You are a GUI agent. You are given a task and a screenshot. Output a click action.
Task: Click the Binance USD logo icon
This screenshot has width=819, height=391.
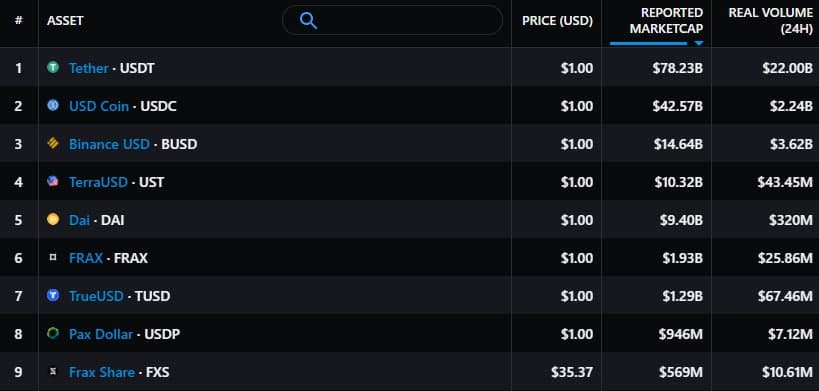[53, 144]
